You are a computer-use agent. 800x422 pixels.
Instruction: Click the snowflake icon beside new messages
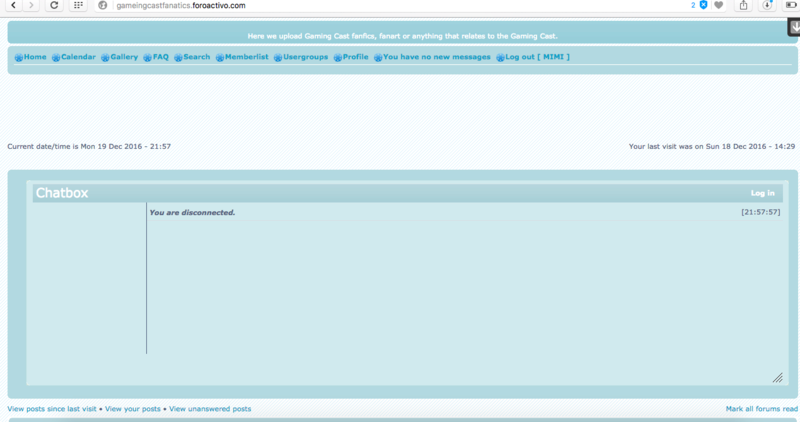point(378,58)
